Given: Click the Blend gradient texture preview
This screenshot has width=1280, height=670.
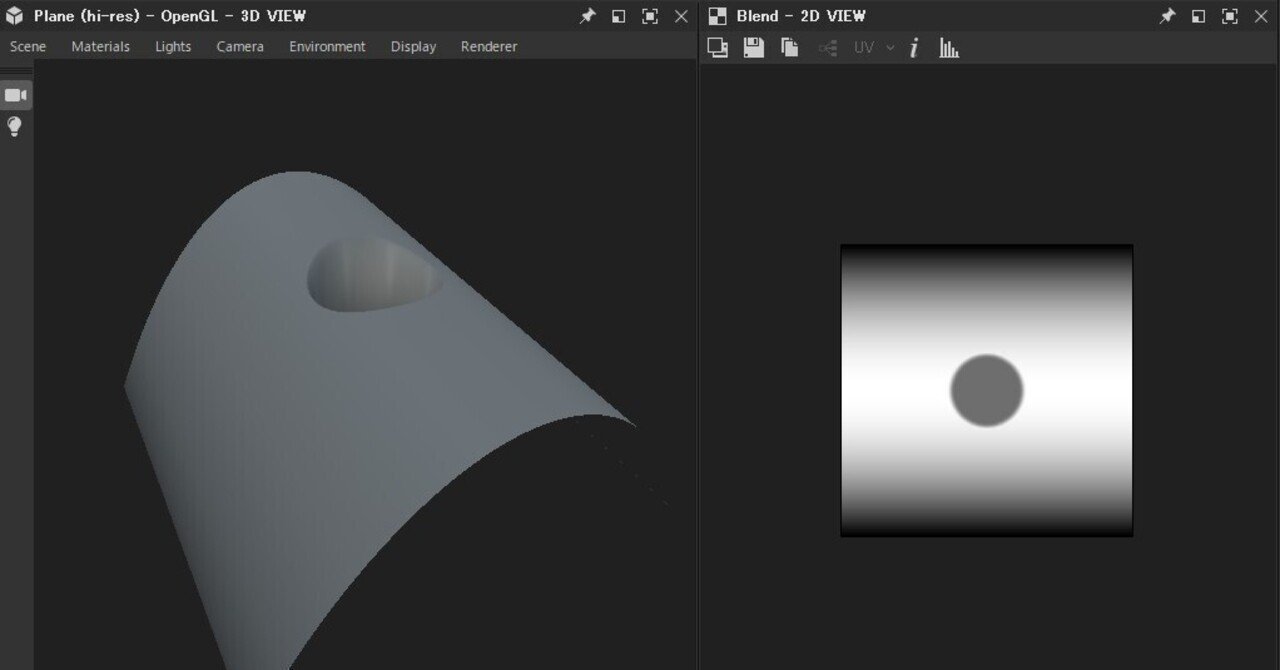Looking at the screenshot, I should coord(987,390).
